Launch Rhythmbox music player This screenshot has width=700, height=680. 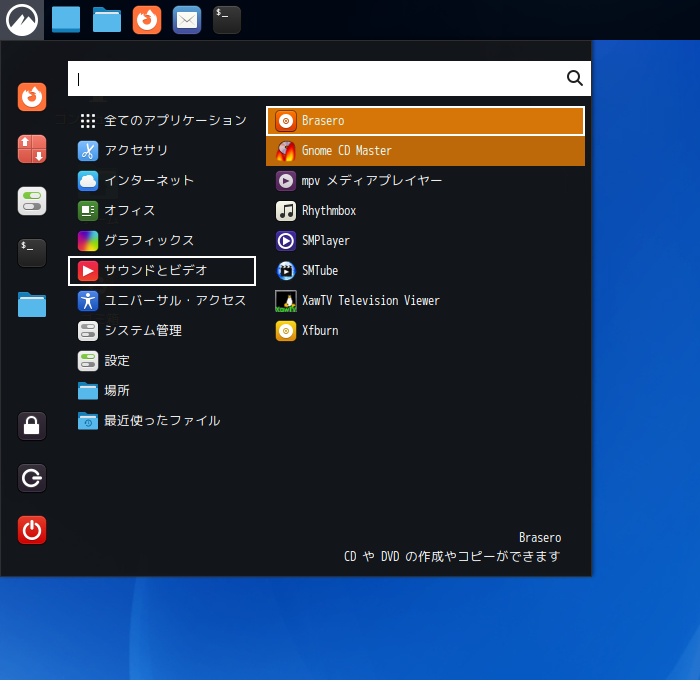(x=425, y=211)
